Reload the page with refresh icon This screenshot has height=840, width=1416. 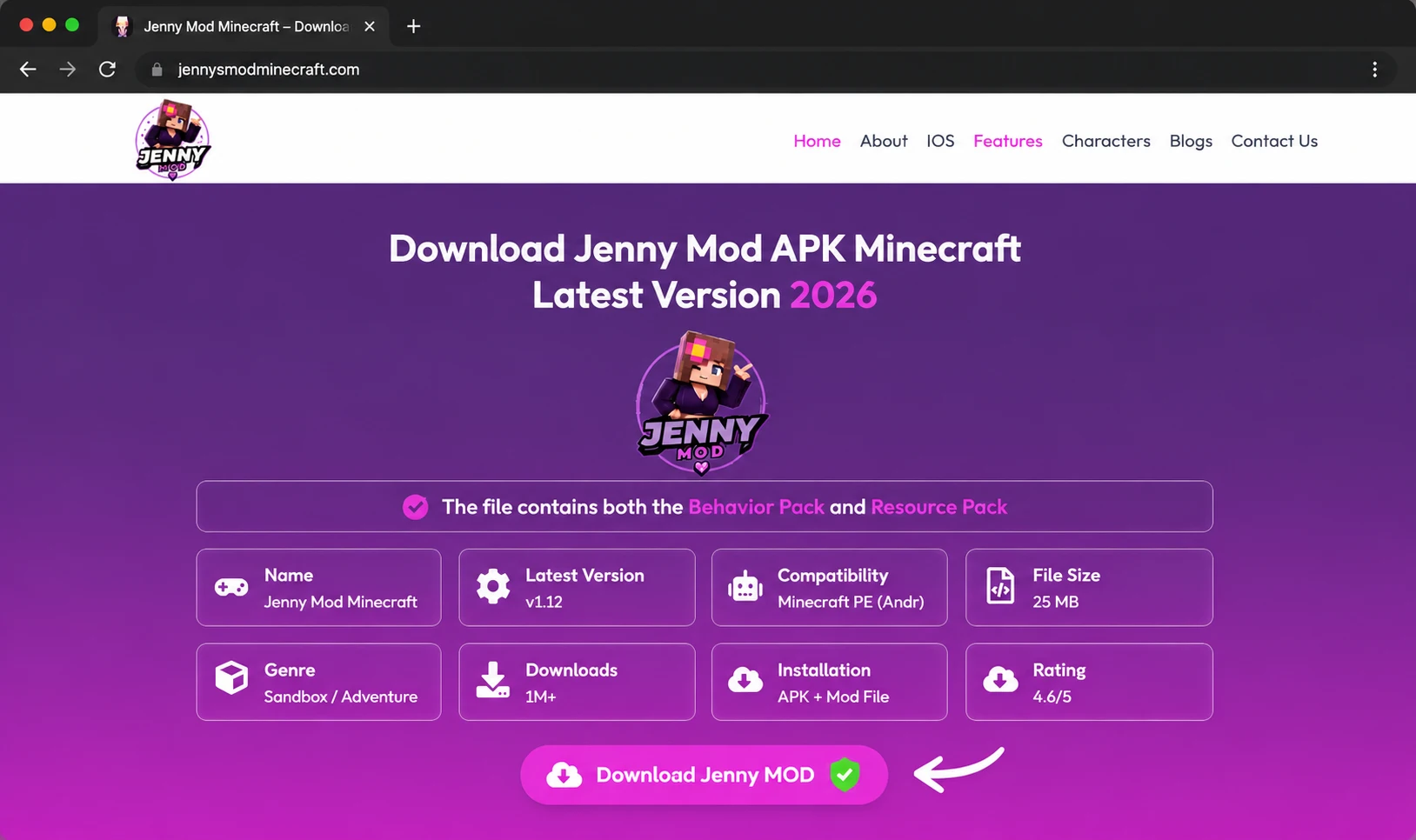point(107,70)
